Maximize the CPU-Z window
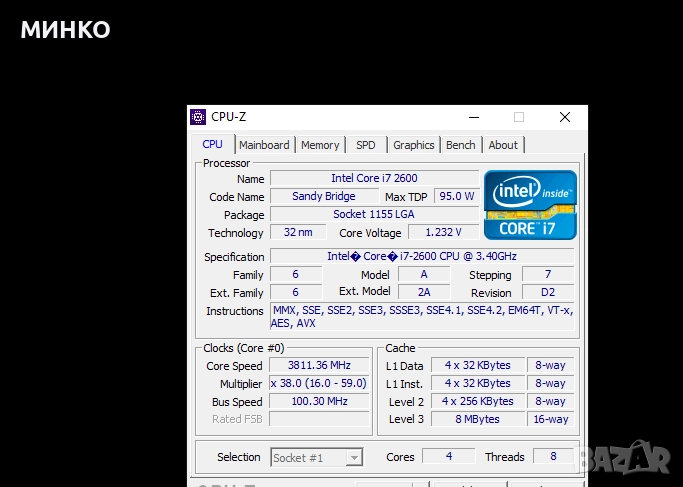 click(x=519, y=117)
